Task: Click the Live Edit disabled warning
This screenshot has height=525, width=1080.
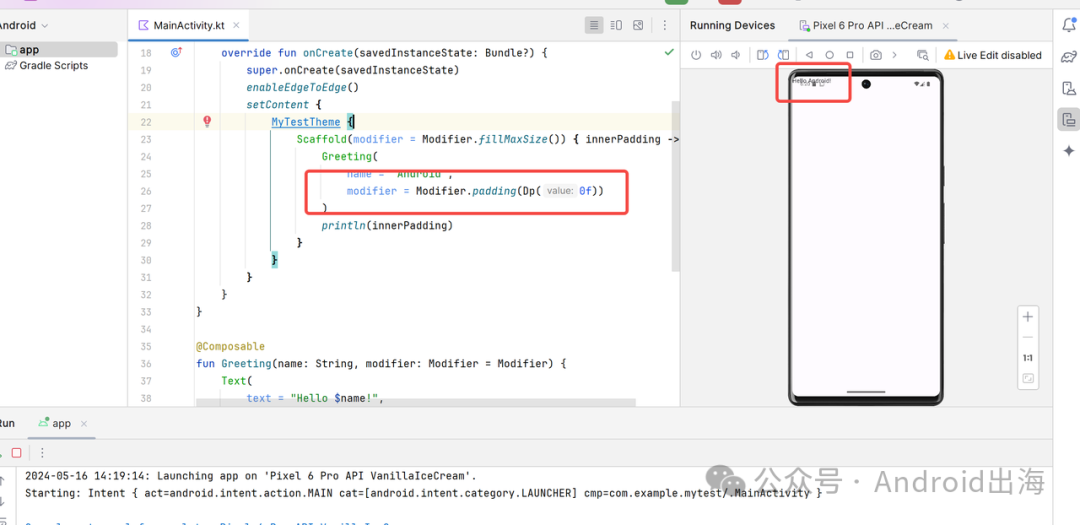Action: [993, 55]
